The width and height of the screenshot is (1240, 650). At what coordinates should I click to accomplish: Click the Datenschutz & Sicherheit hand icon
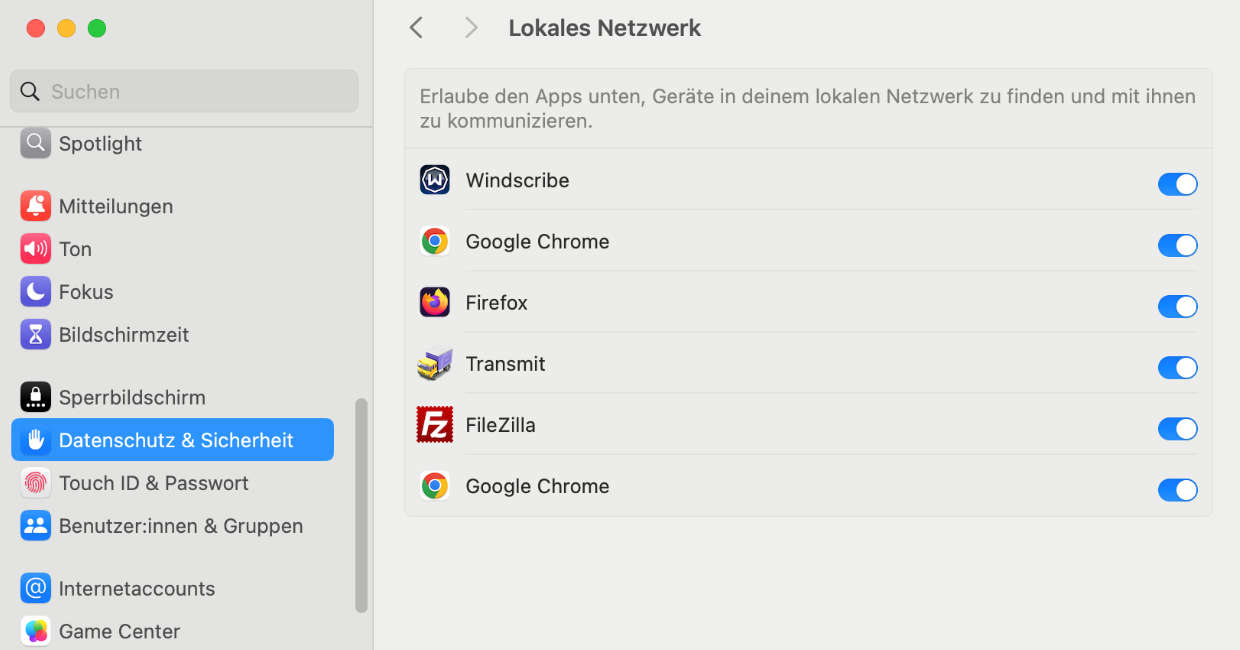coord(35,441)
